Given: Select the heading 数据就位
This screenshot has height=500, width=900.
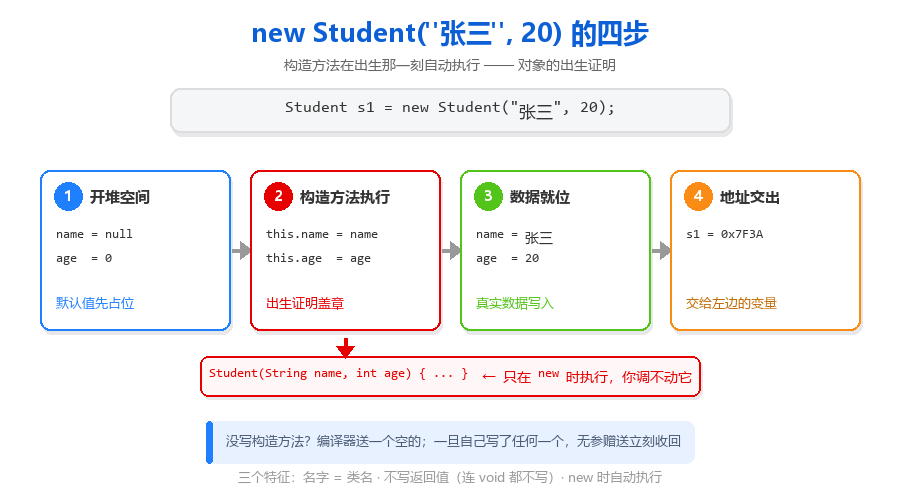Looking at the screenshot, I should [x=540, y=197].
